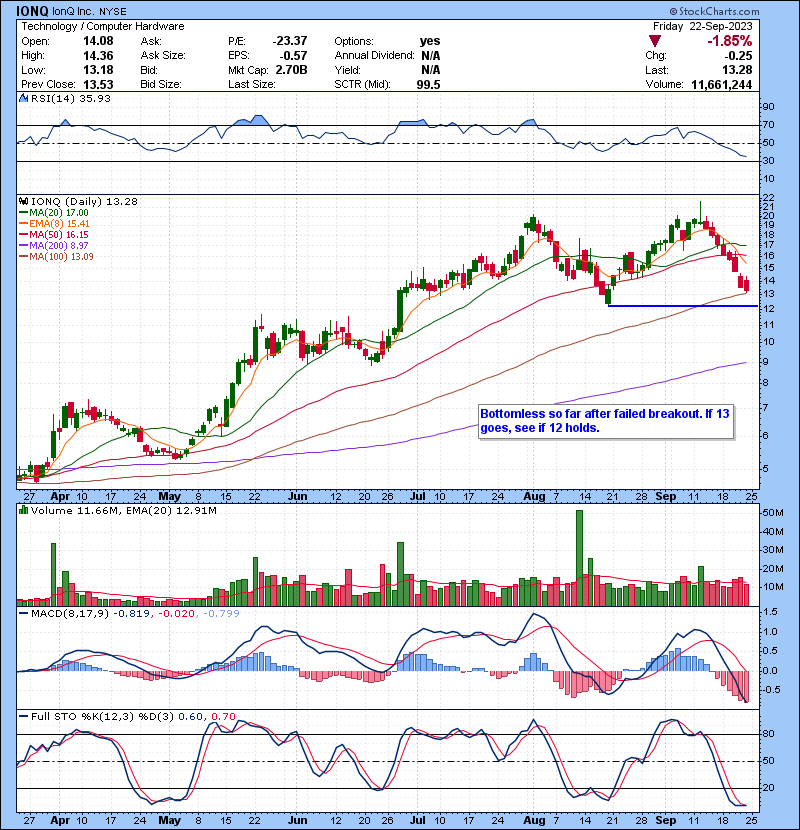This screenshot has width=800, height=830.
Task: Click the blue annotation note about failed breakout
Action: 606,421
